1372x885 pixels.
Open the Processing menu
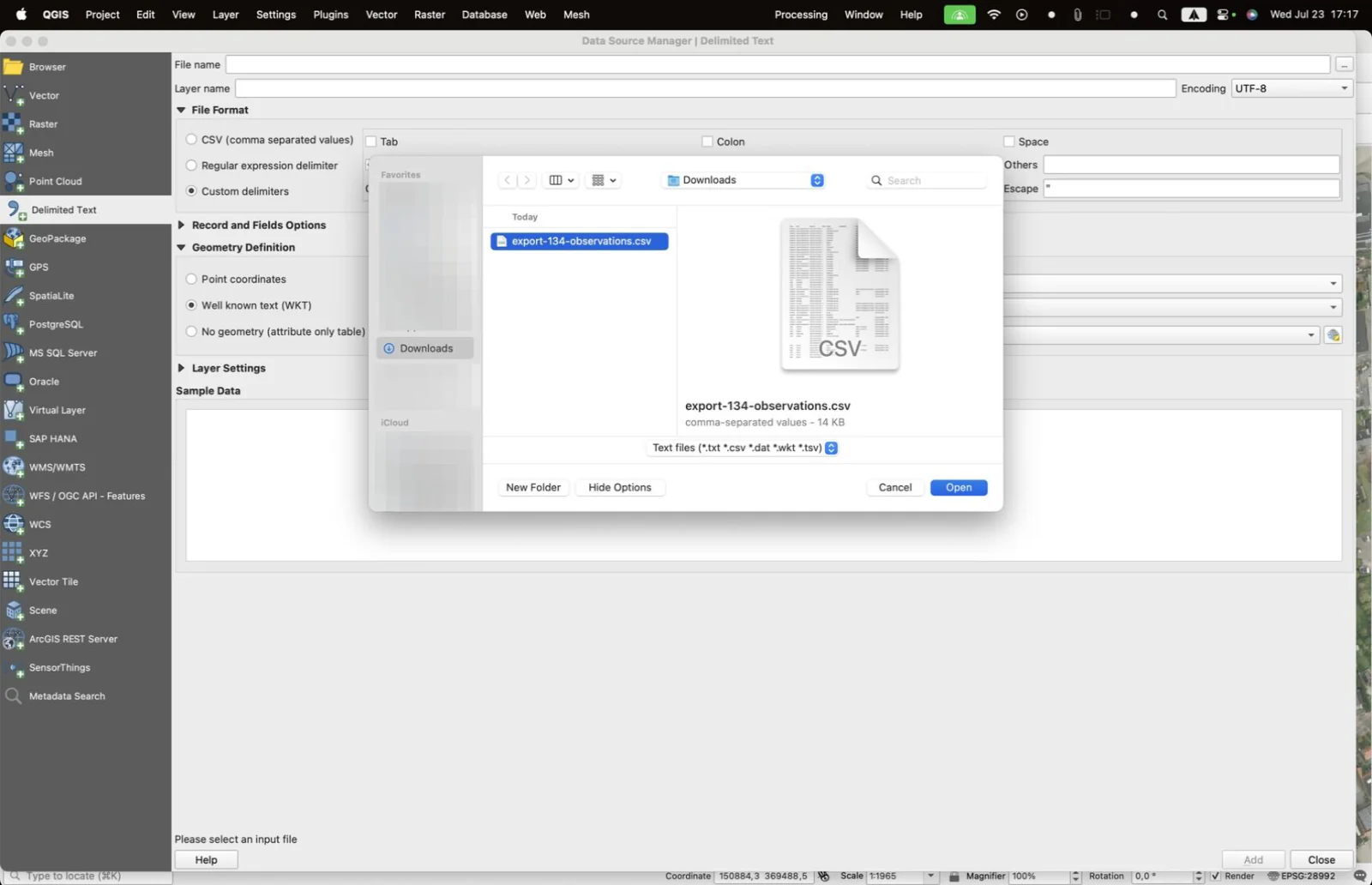[801, 15]
